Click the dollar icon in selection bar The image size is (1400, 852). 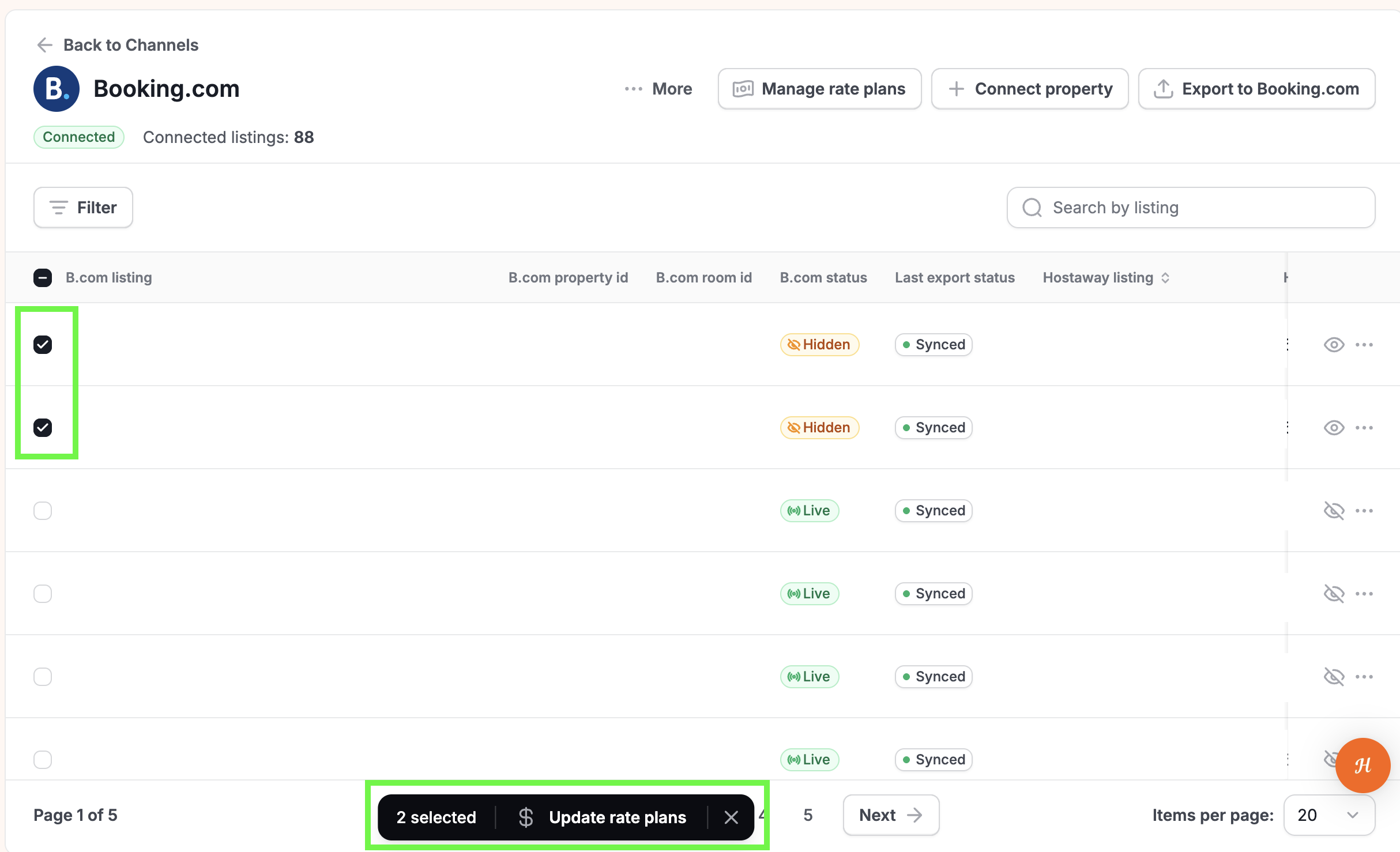coord(526,817)
